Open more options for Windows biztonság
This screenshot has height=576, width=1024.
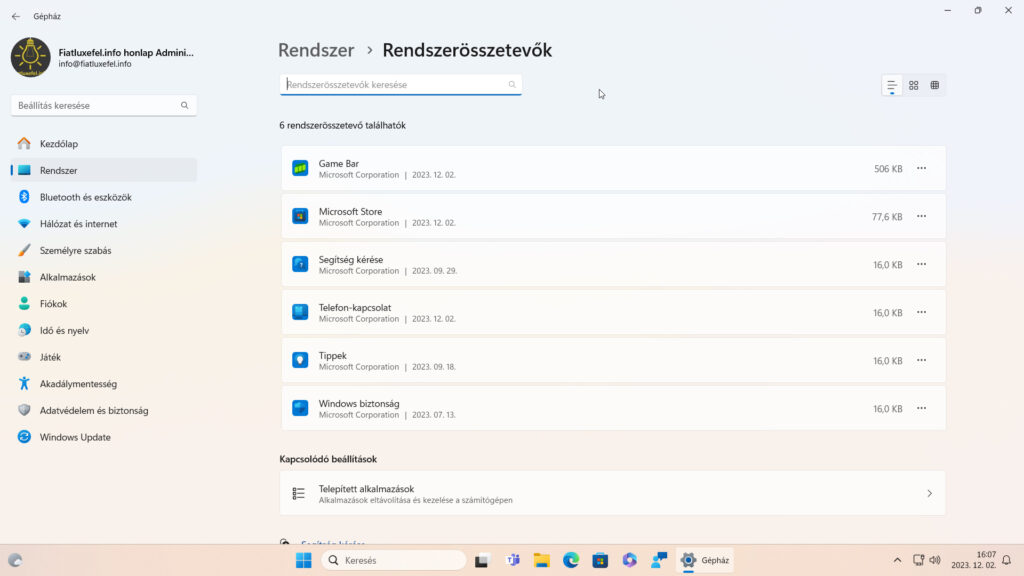[921, 408]
